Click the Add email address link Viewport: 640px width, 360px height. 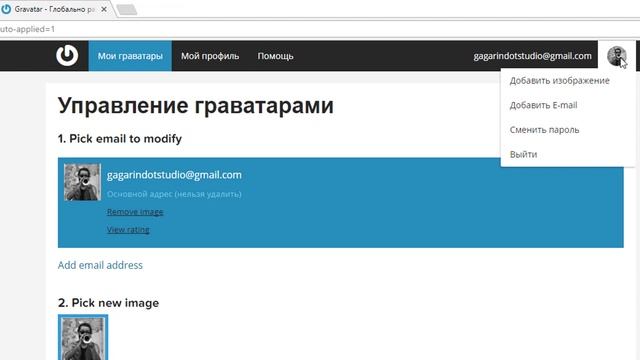100,265
